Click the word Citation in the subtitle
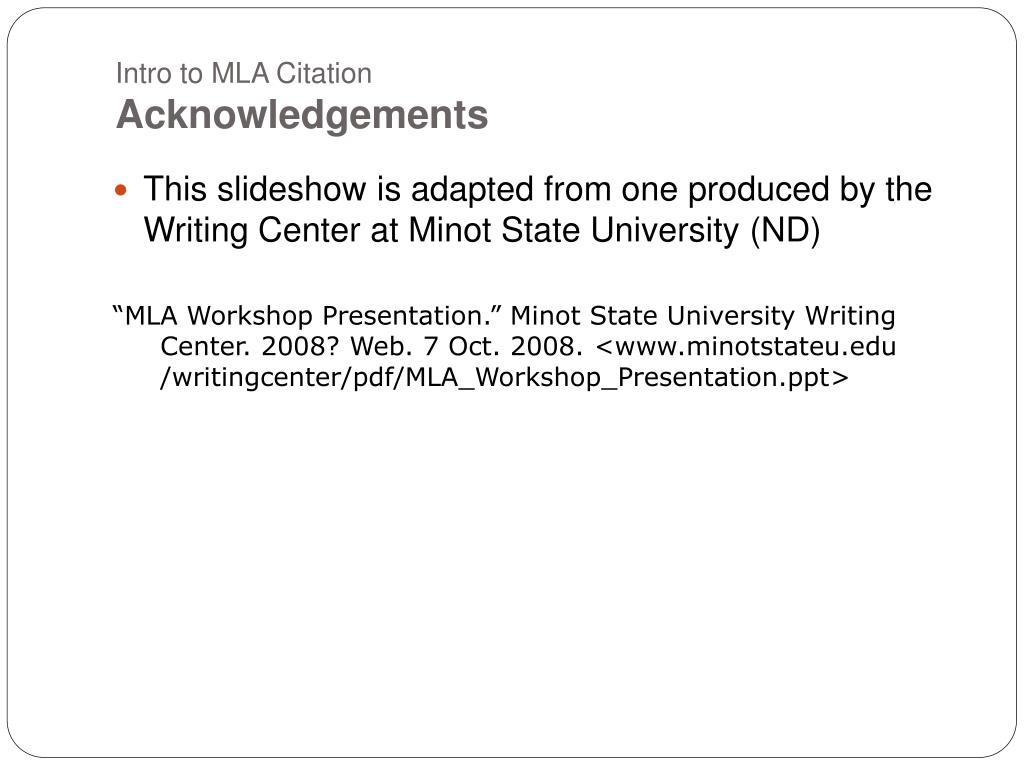 tap(324, 73)
